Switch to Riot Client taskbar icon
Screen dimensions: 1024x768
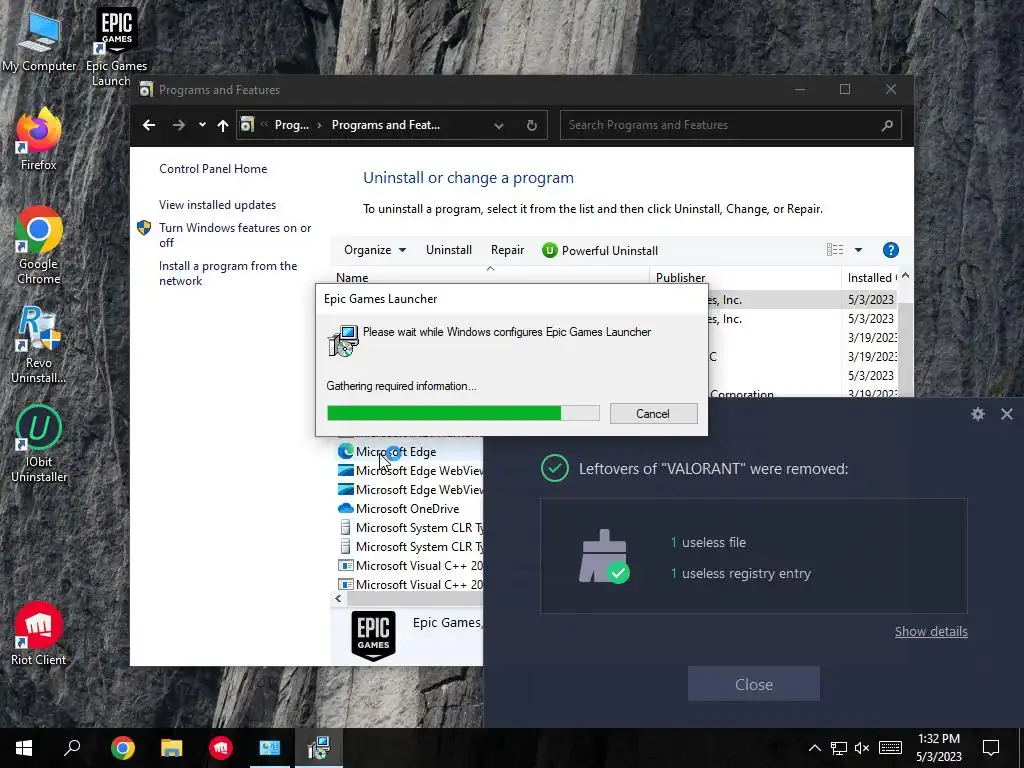(x=221, y=748)
